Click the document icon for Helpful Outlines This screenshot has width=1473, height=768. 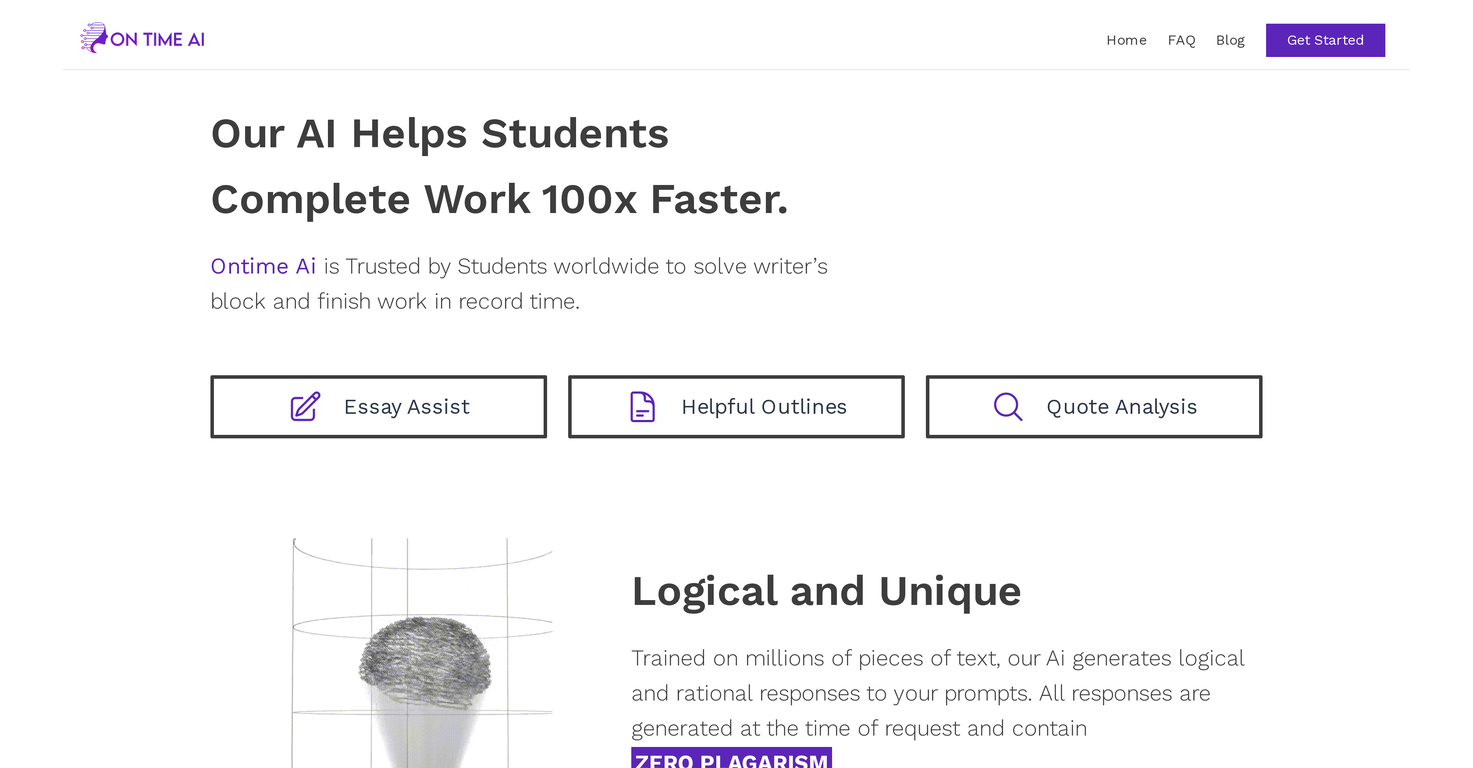(642, 406)
